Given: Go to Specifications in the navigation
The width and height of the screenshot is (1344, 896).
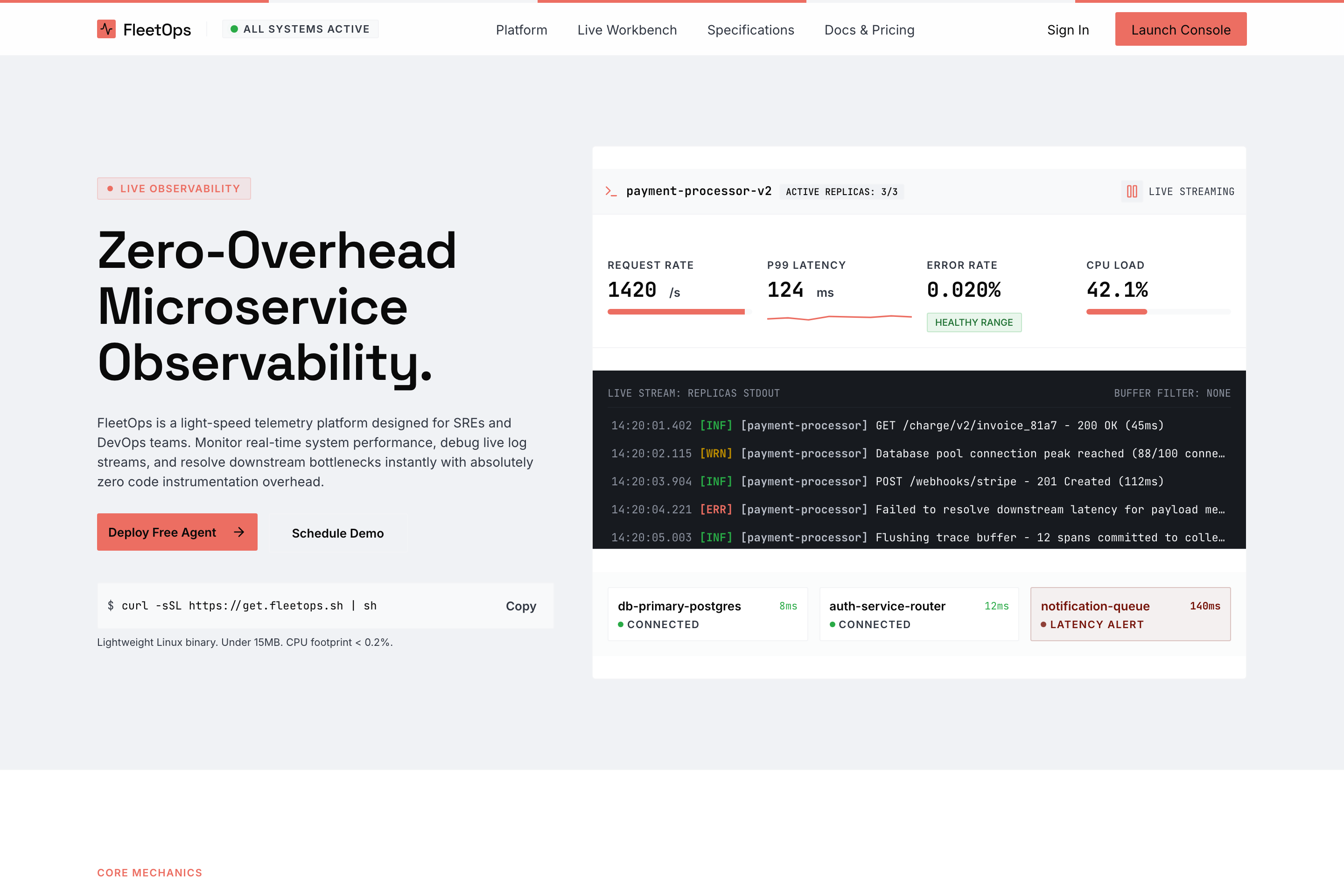Looking at the screenshot, I should [x=750, y=30].
